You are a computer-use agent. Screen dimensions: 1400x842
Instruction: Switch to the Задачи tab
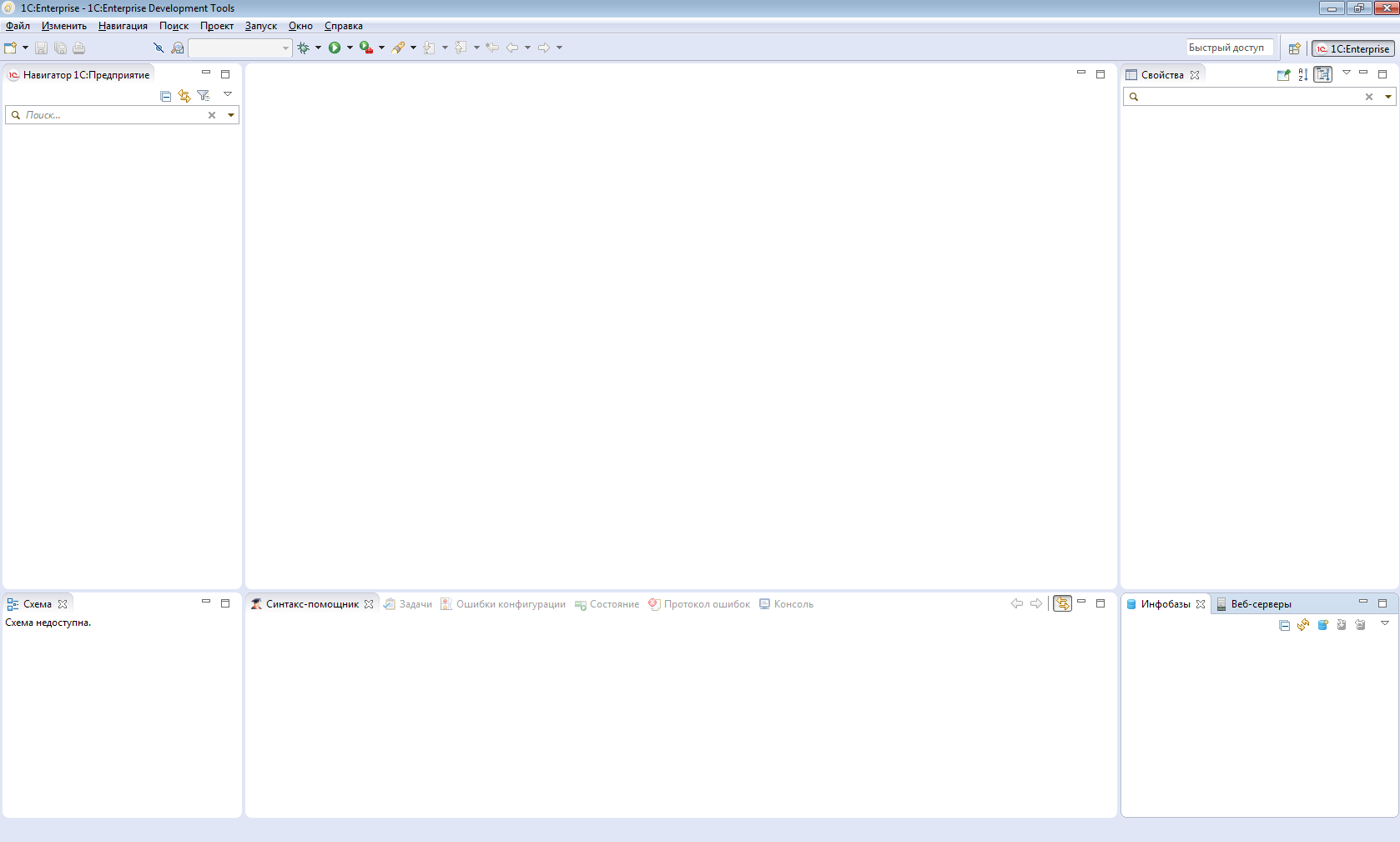408,604
